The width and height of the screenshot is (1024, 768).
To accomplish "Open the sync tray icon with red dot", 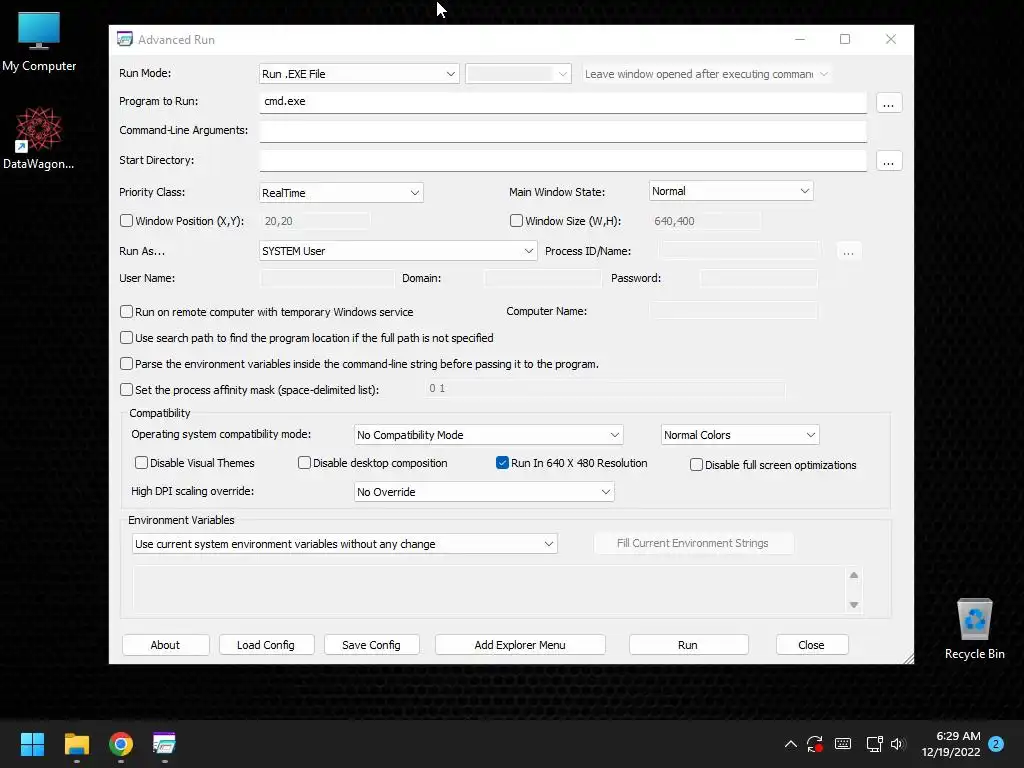I will 814,744.
